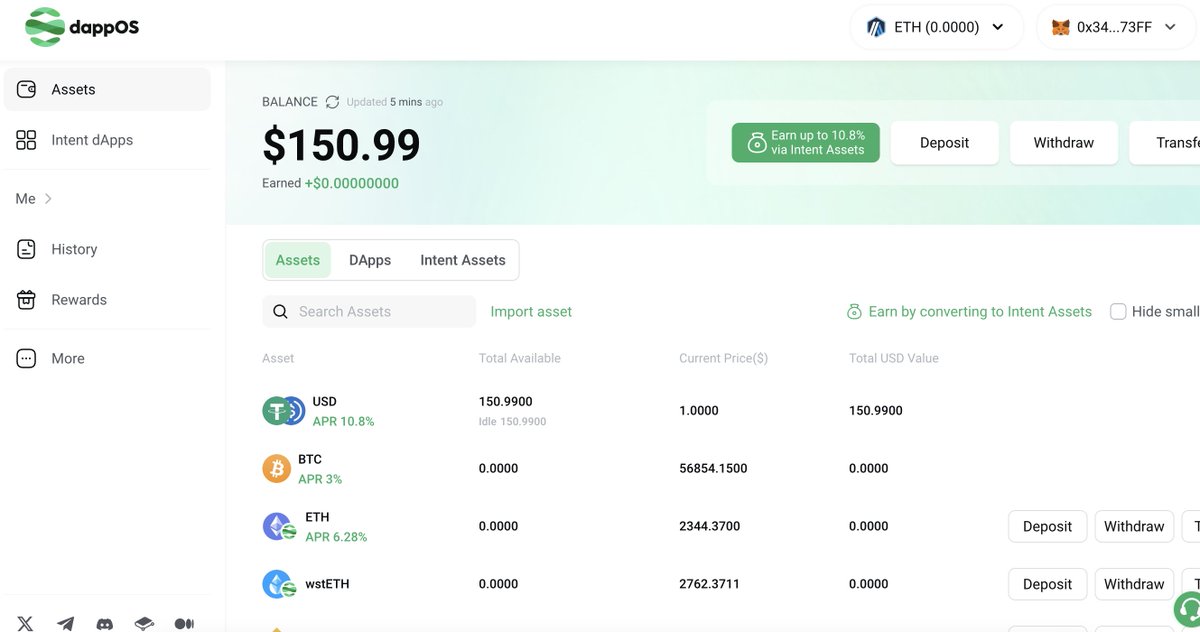Toggle the Hide small balances checkbox
Image resolution: width=1200 pixels, height=632 pixels.
click(x=1118, y=311)
